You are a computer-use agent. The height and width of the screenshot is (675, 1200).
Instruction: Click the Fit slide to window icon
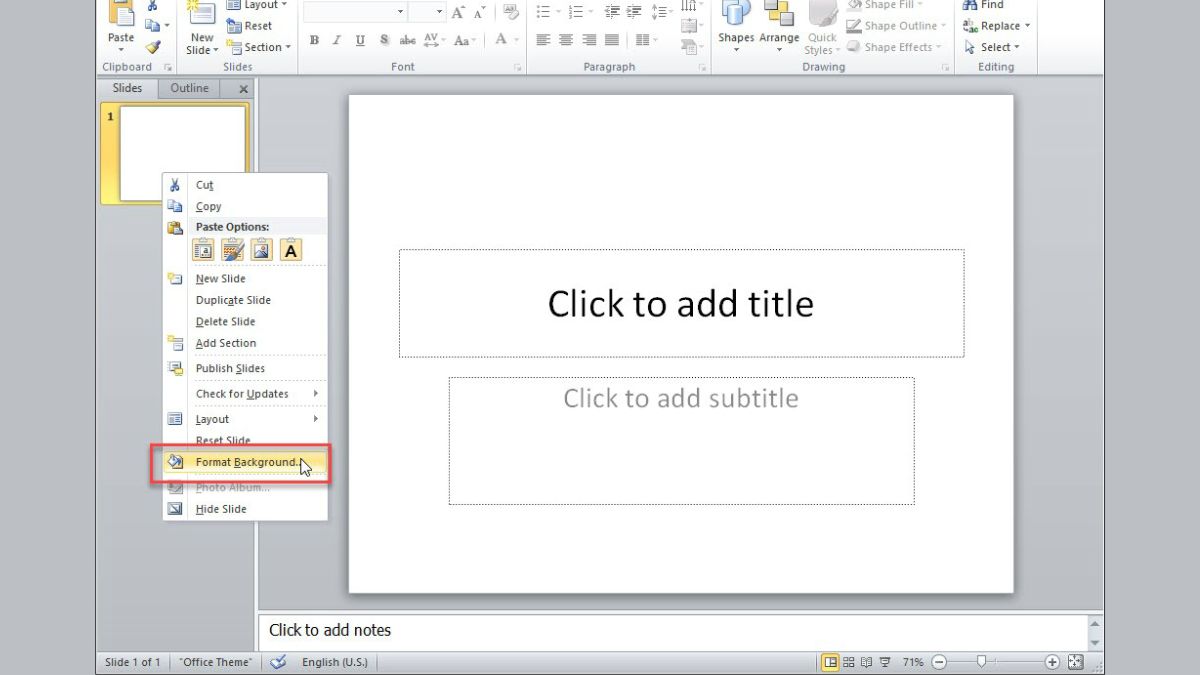click(1075, 661)
